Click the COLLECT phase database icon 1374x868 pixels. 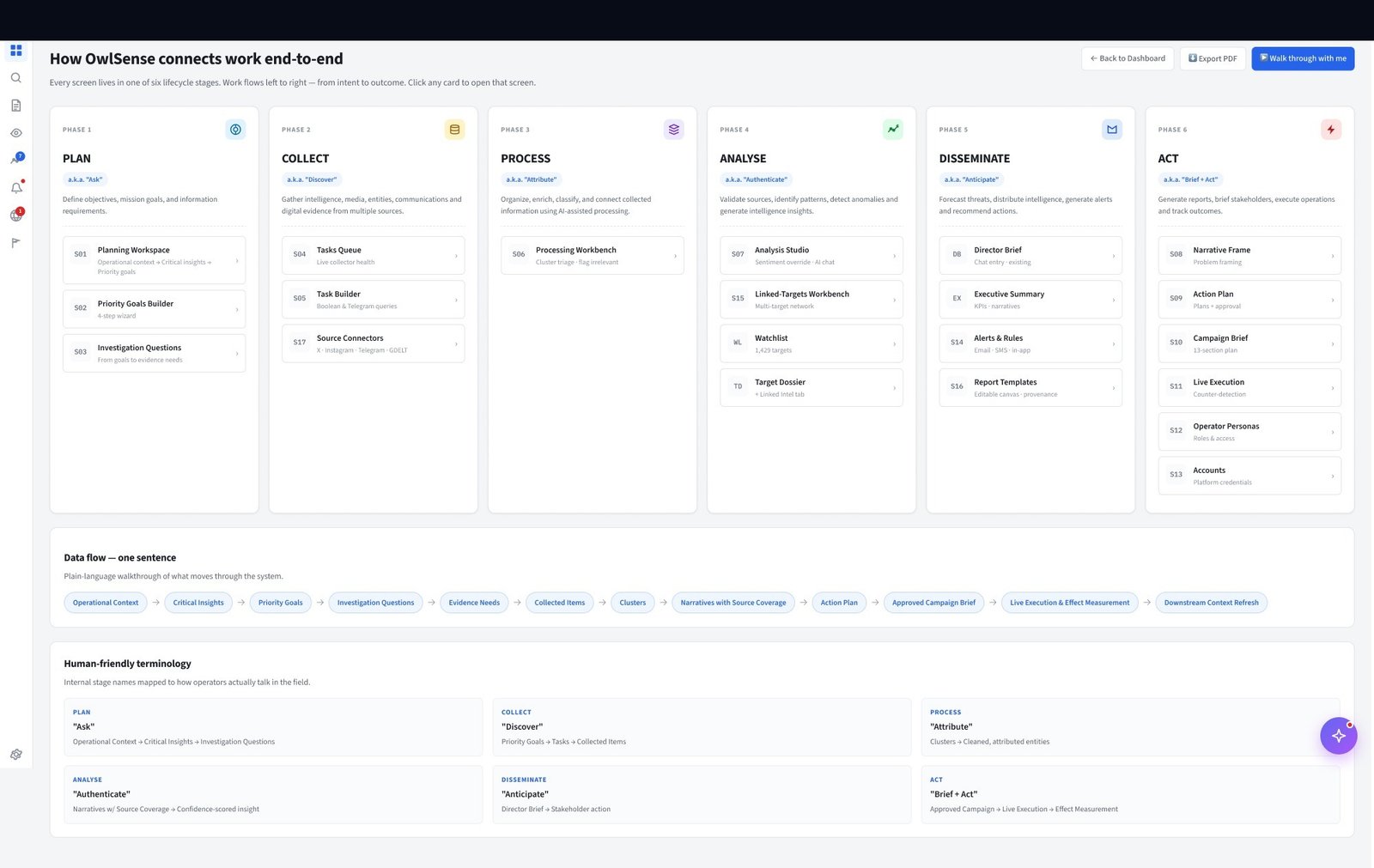[x=455, y=130]
